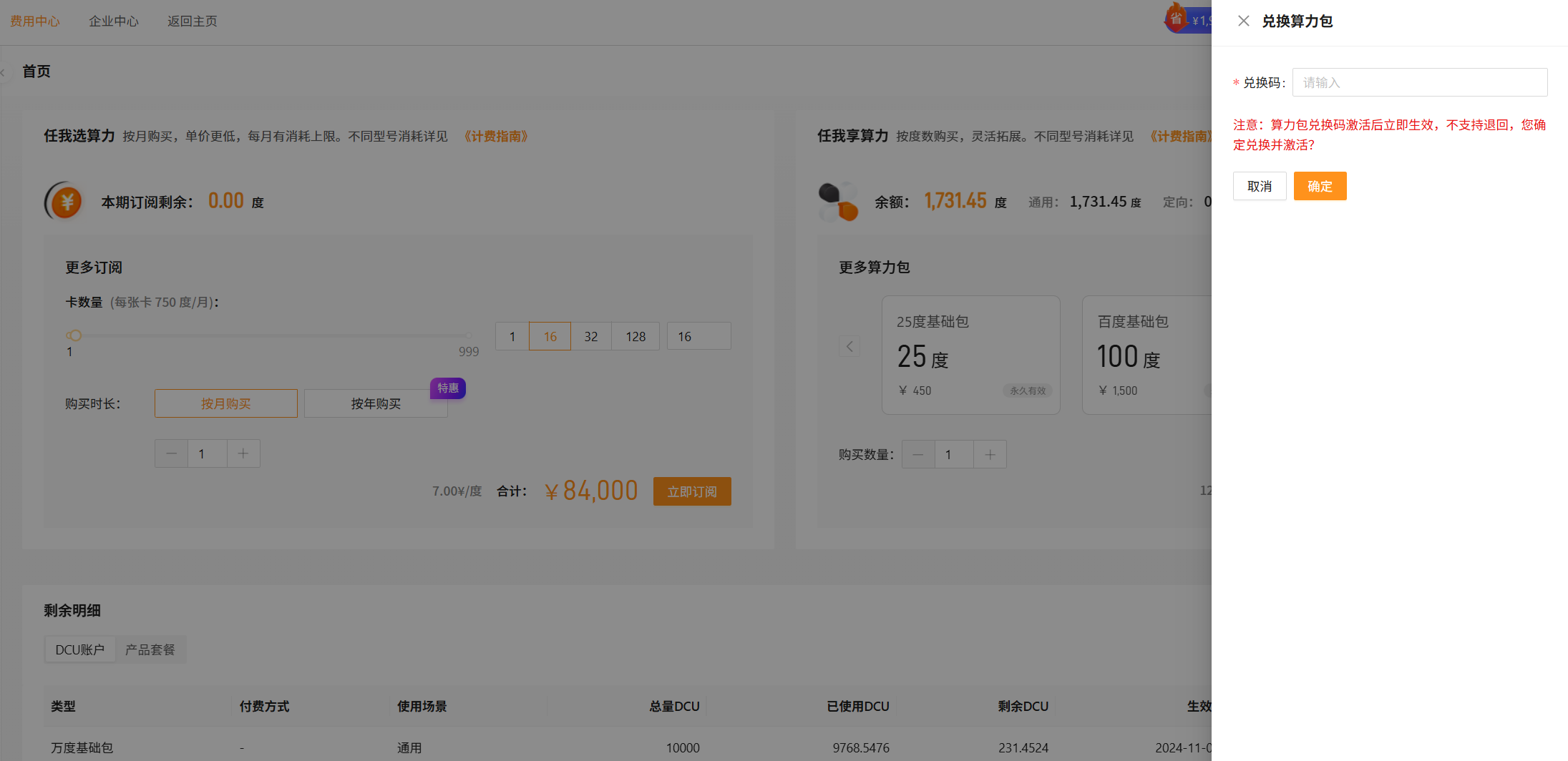Select the 按月购买 duration option
The image size is (1568, 761).
click(225, 403)
